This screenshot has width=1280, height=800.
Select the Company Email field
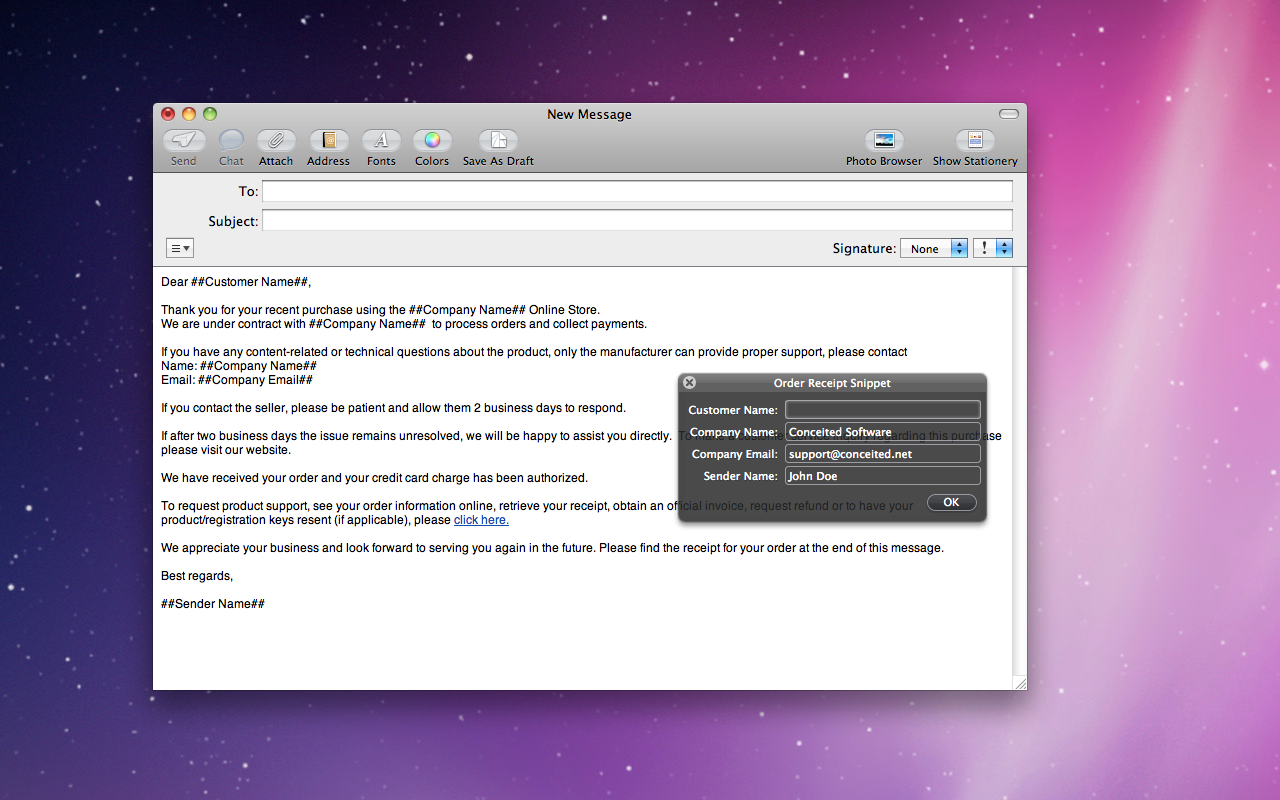click(x=882, y=454)
